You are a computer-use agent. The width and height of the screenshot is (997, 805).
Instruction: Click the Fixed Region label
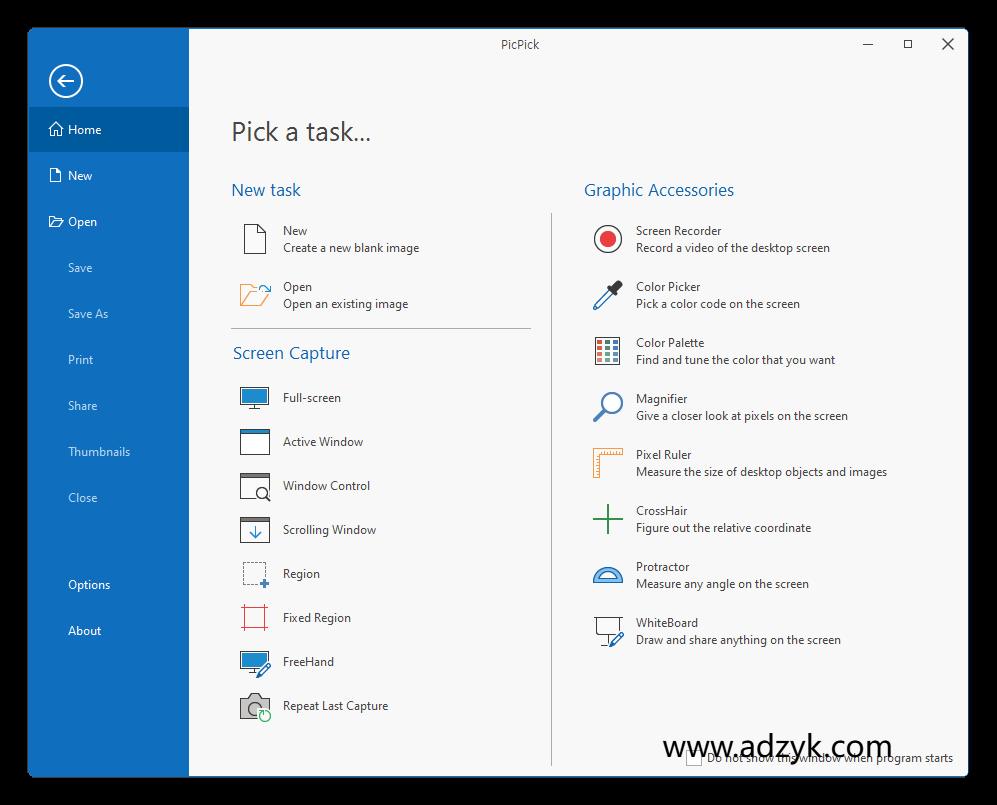click(317, 618)
